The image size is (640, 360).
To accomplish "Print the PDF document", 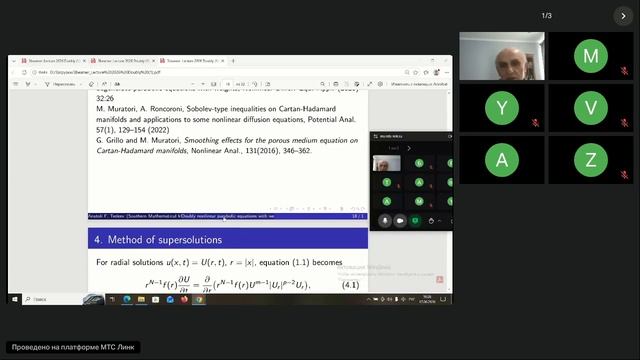I will 336,84.
